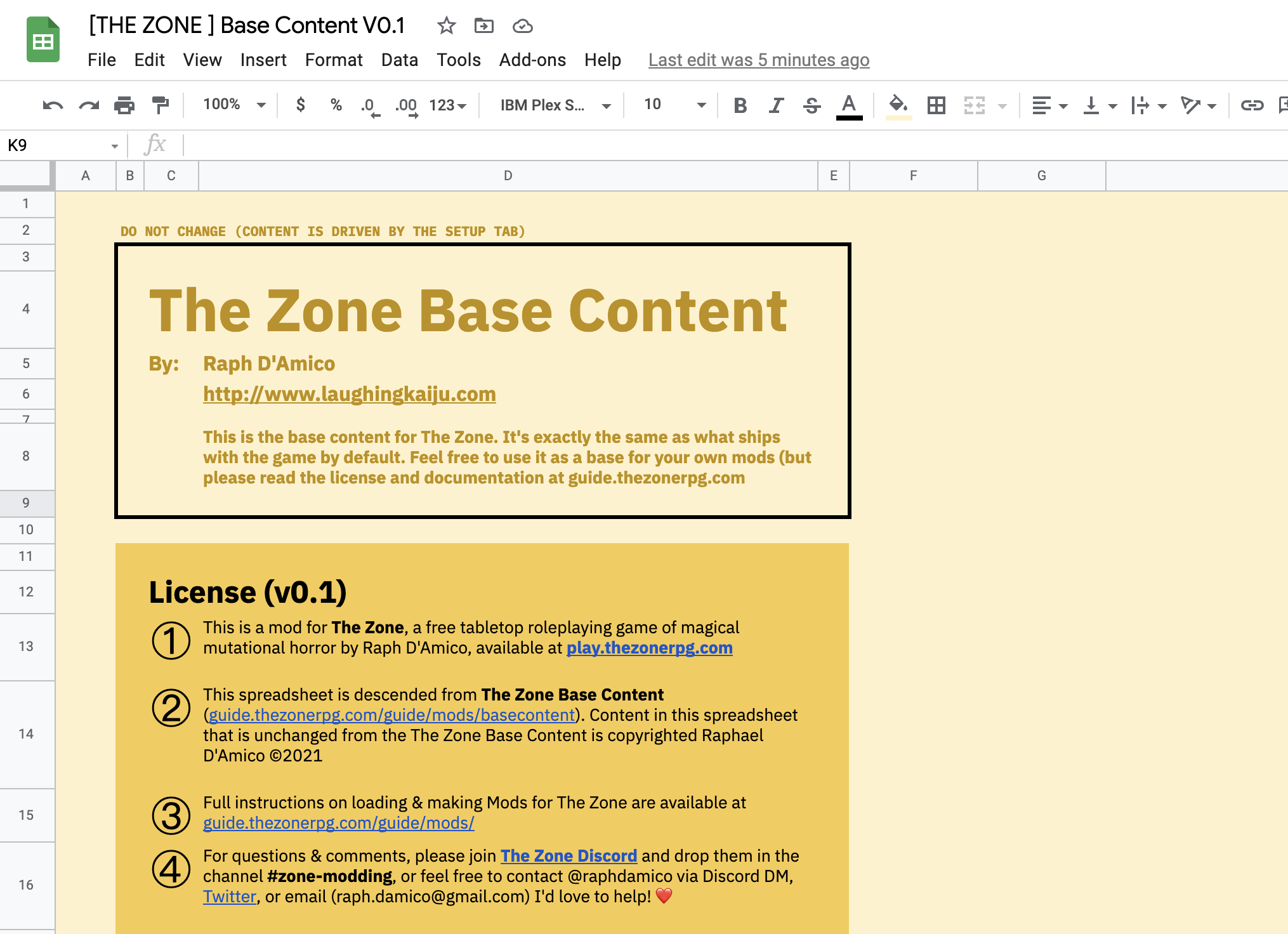Open the mods/basecontent guide link
This screenshot has width=1288, height=934.
click(391, 715)
